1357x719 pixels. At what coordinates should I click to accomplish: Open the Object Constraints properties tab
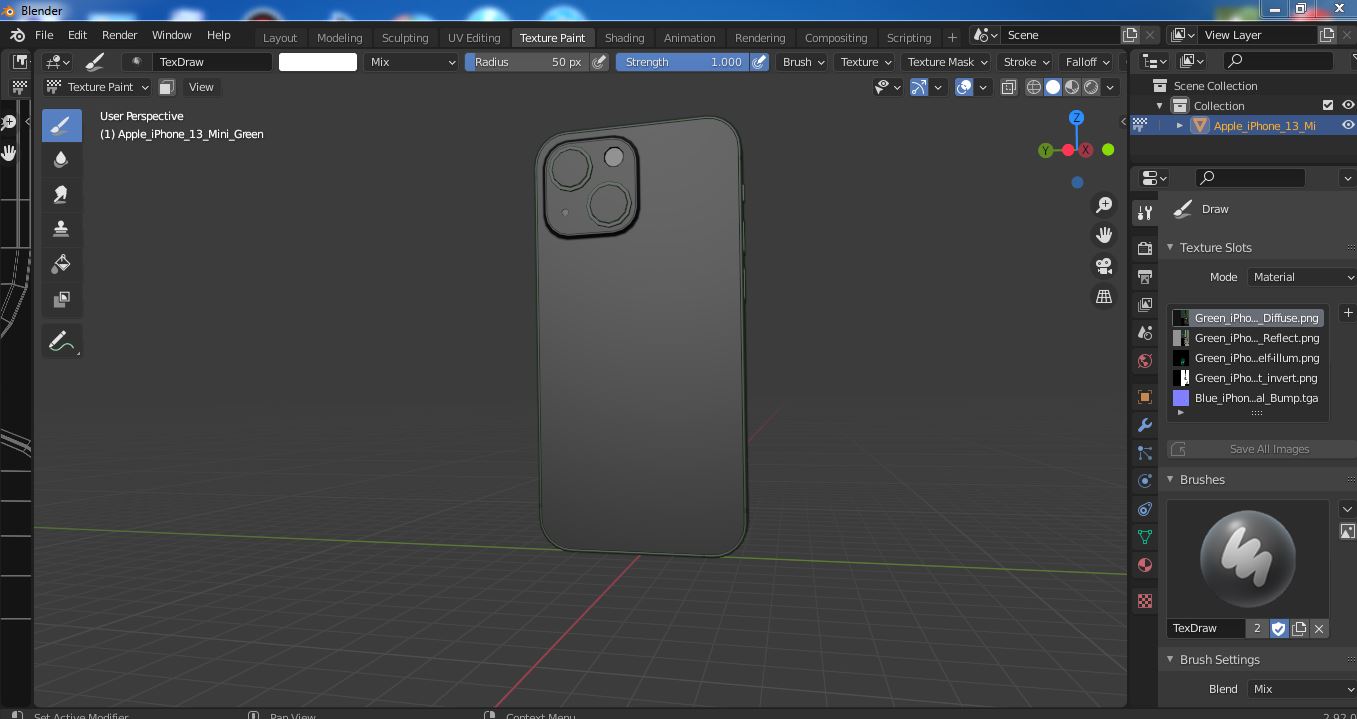click(1145, 509)
